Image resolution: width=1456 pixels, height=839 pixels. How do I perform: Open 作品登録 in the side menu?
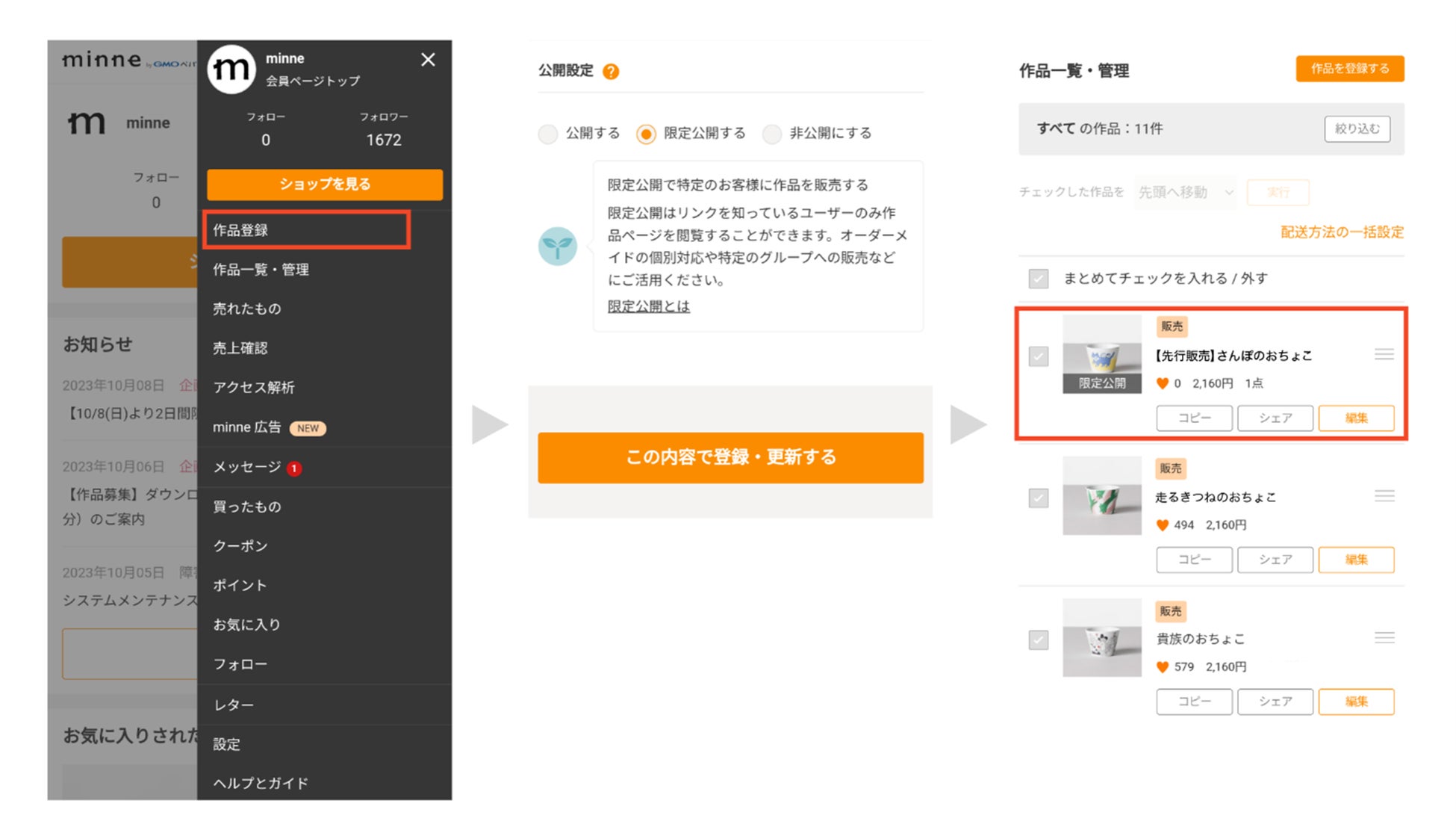[x=306, y=230]
